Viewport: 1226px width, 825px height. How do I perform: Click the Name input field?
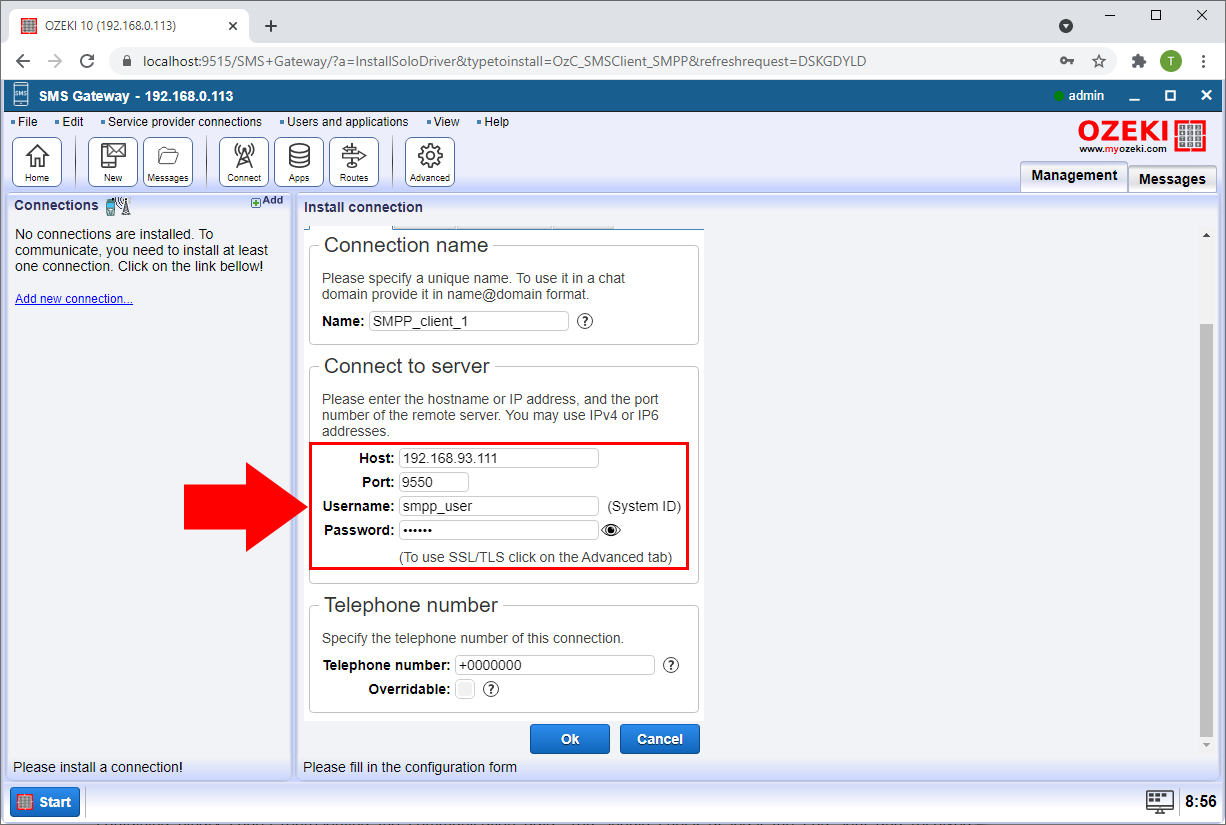click(x=468, y=321)
